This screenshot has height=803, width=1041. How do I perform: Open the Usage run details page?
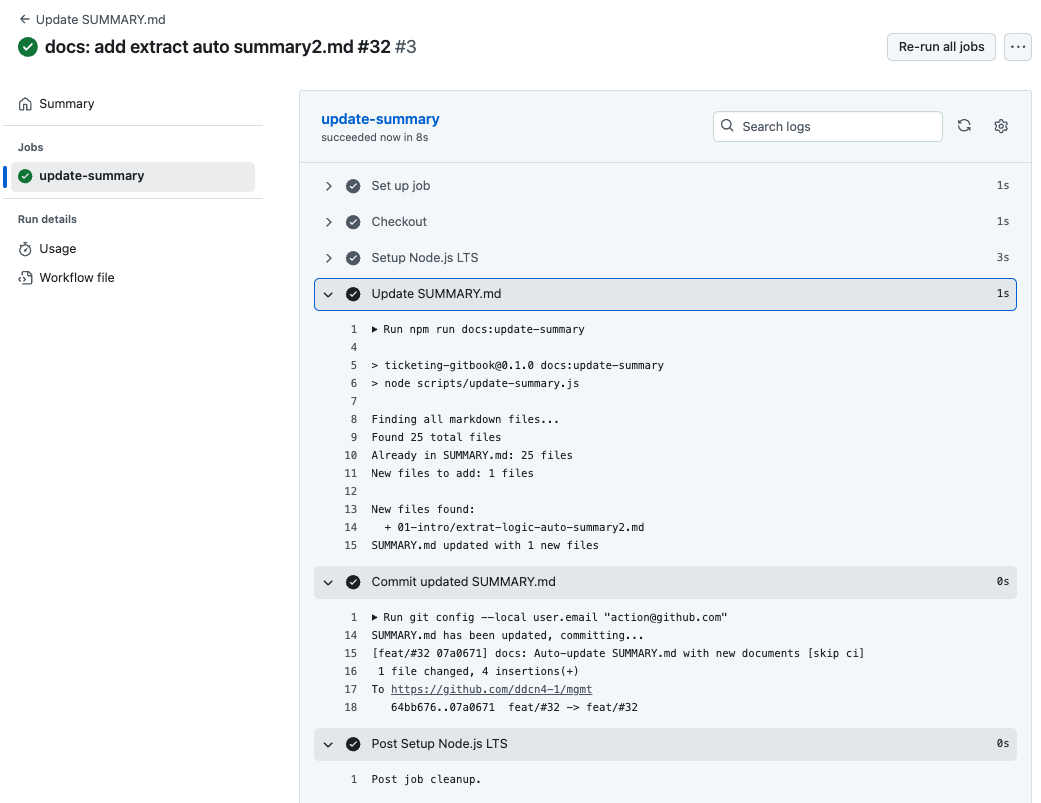click(58, 249)
